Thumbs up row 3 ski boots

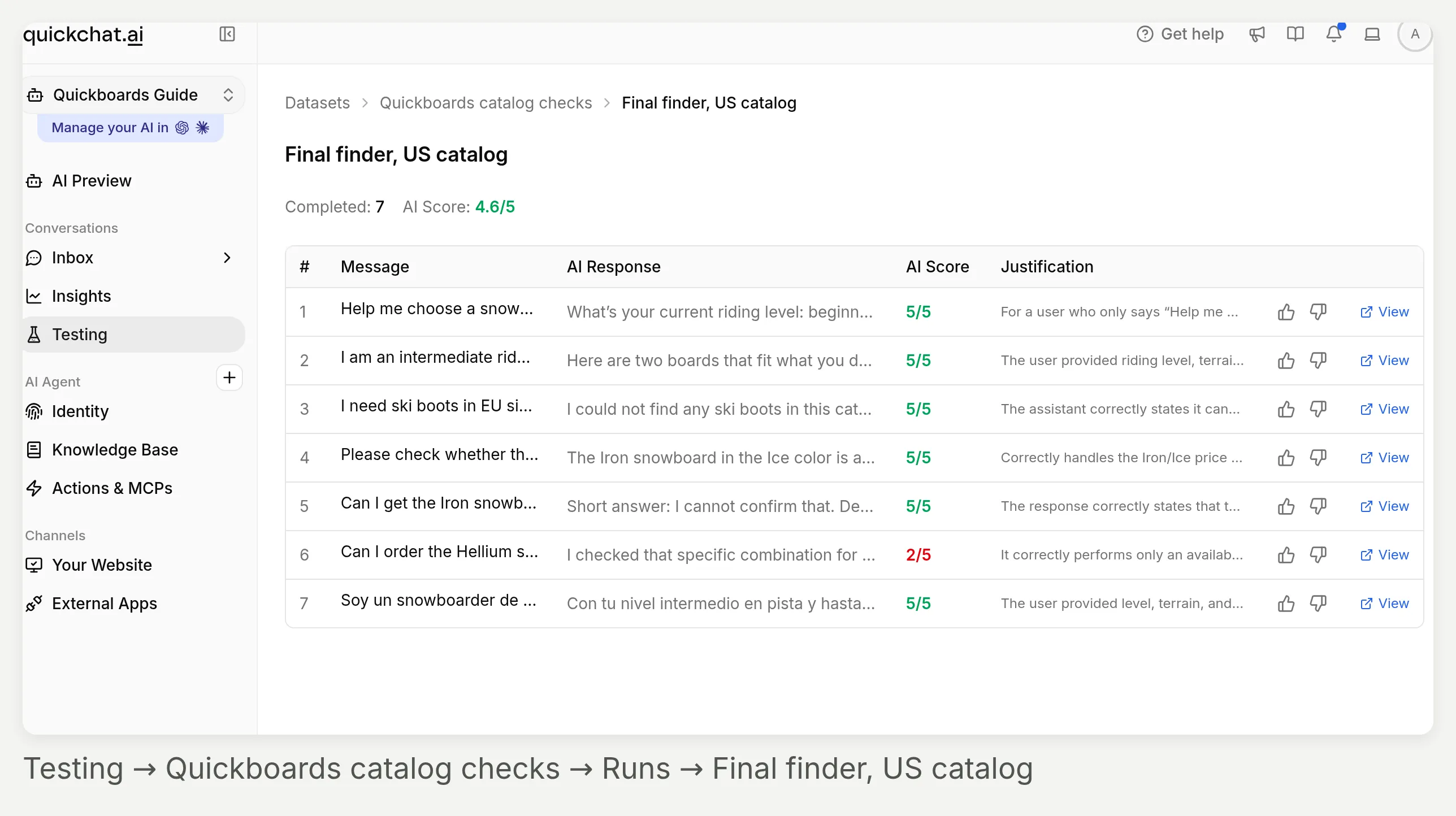point(1286,409)
